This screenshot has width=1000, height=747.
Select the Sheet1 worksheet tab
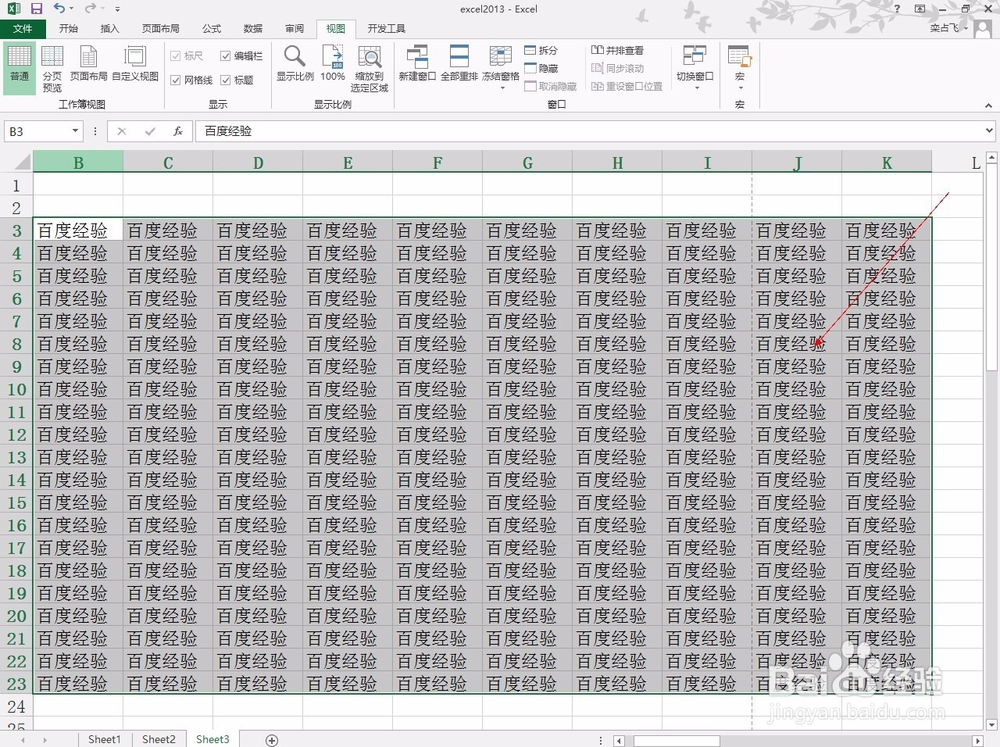104,739
